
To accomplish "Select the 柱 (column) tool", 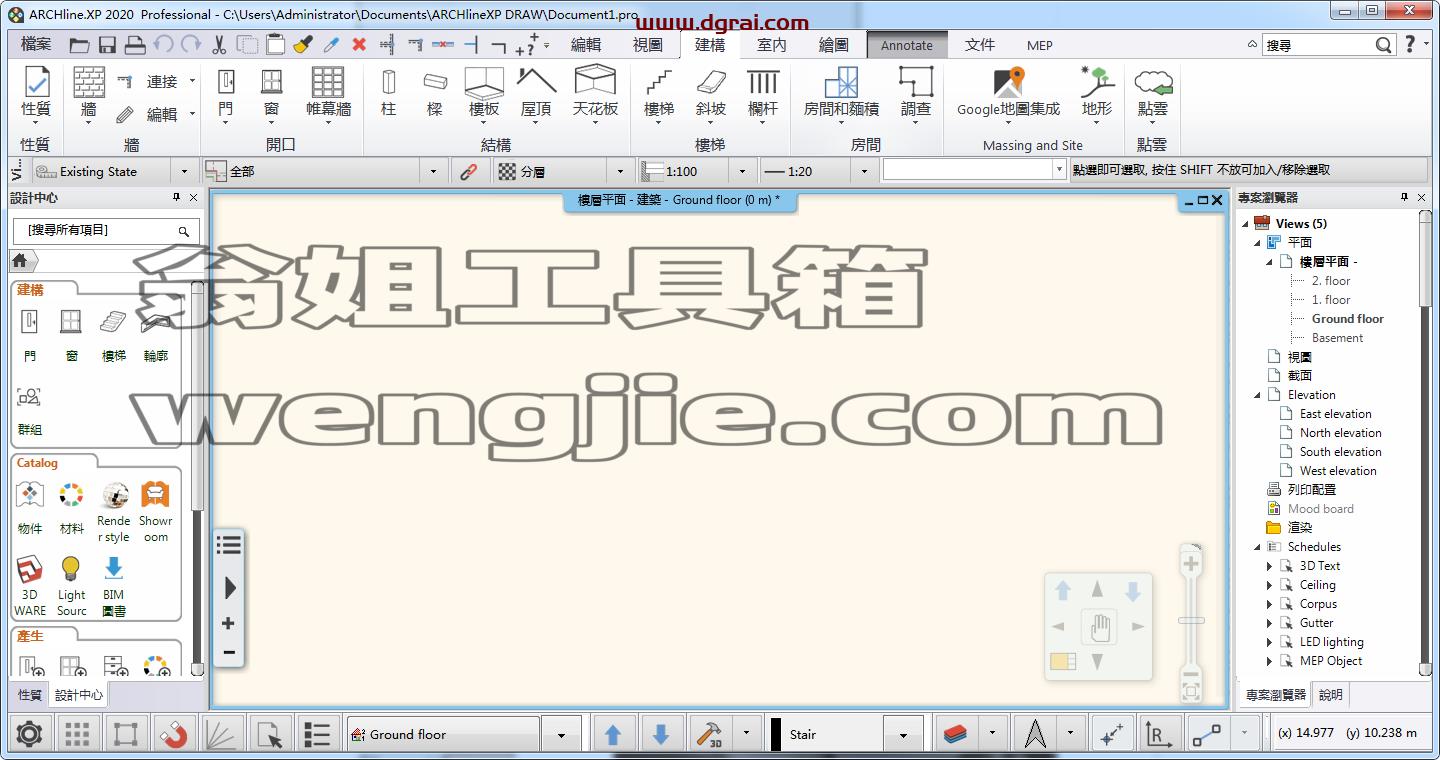I will pyautogui.click(x=388, y=93).
